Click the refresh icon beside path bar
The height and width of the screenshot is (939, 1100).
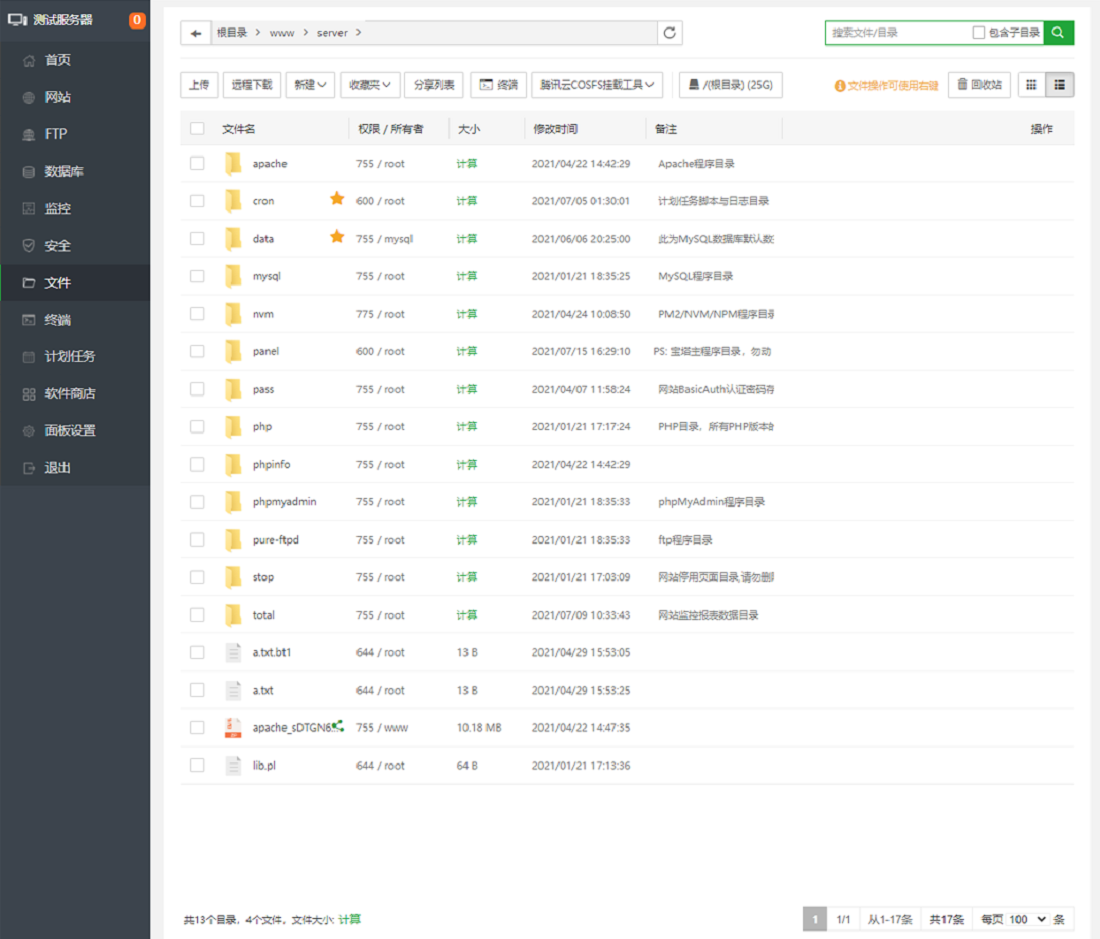pyautogui.click(x=670, y=33)
